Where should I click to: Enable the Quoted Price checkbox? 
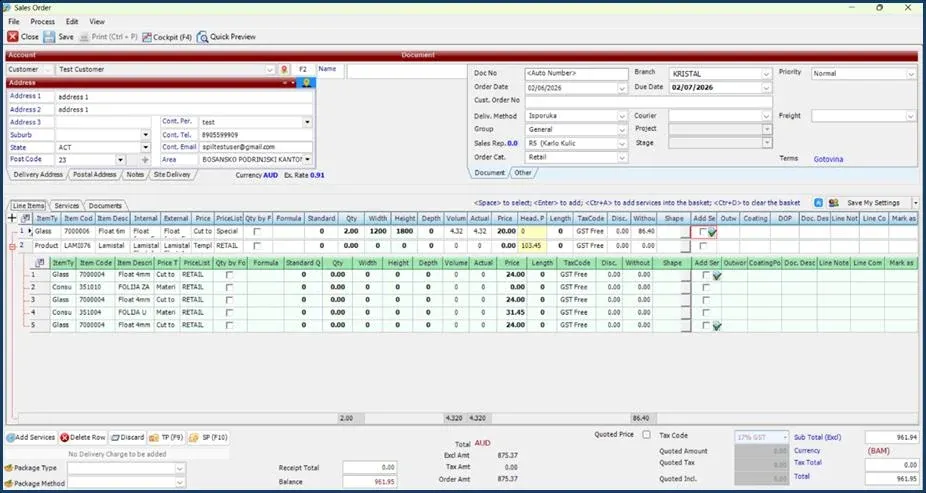coord(646,435)
